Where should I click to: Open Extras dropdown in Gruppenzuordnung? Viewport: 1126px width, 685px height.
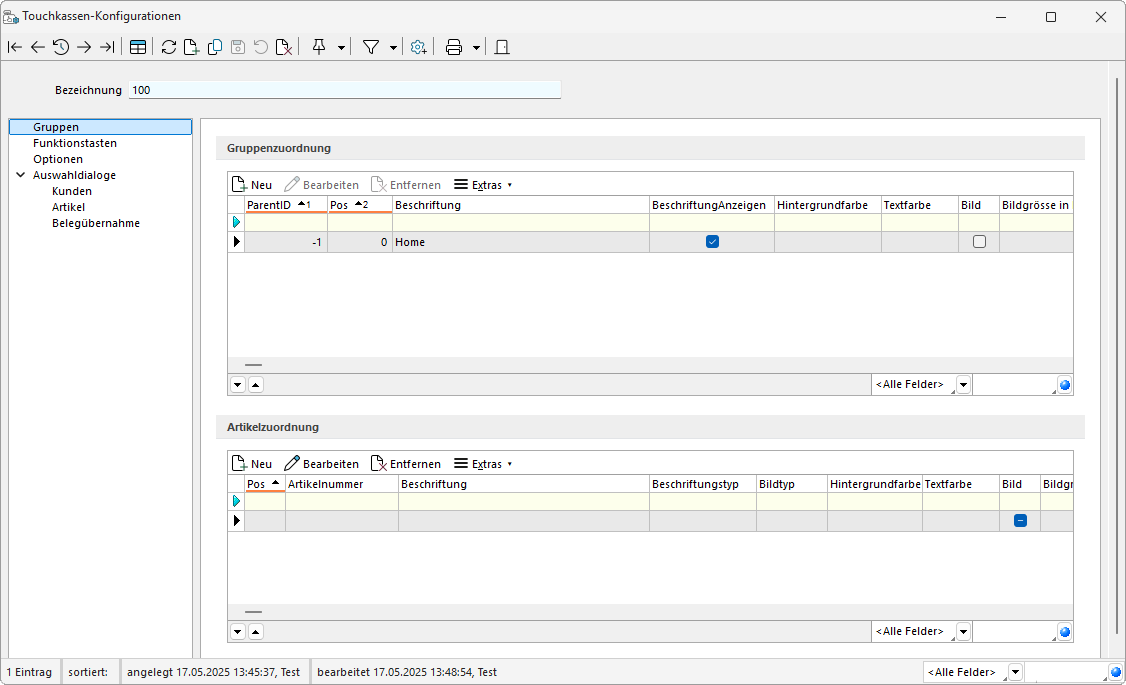coord(483,185)
